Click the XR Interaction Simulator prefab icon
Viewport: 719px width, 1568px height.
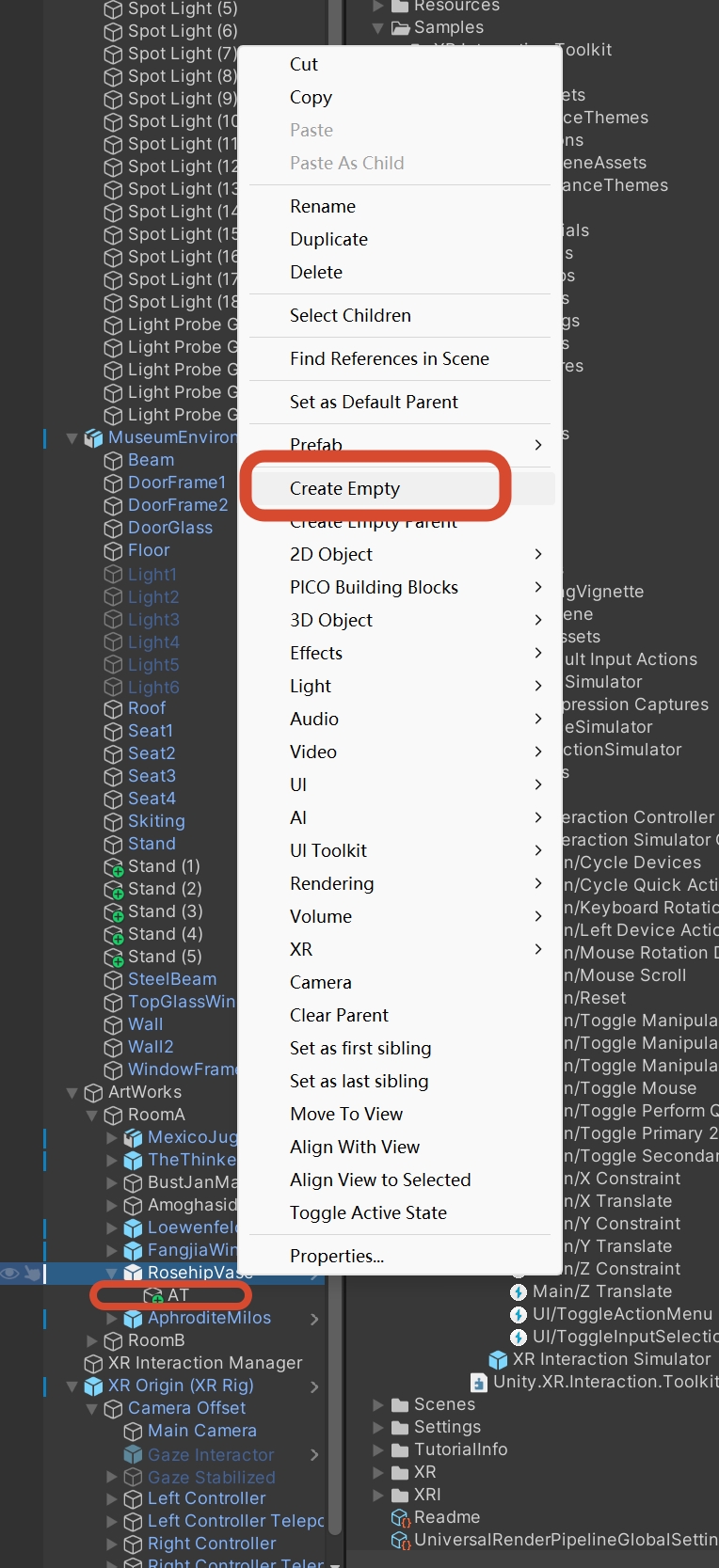(499, 1359)
